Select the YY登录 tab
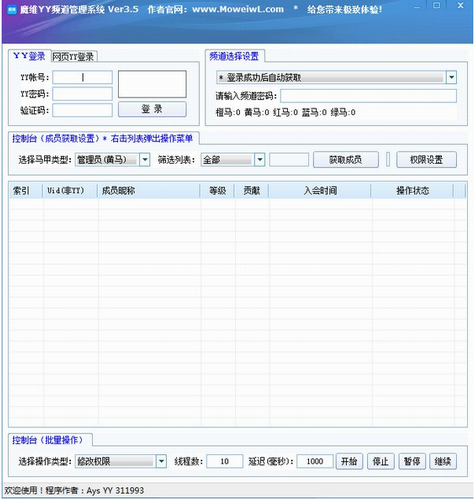The image size is (474, 500). [29, 56]
